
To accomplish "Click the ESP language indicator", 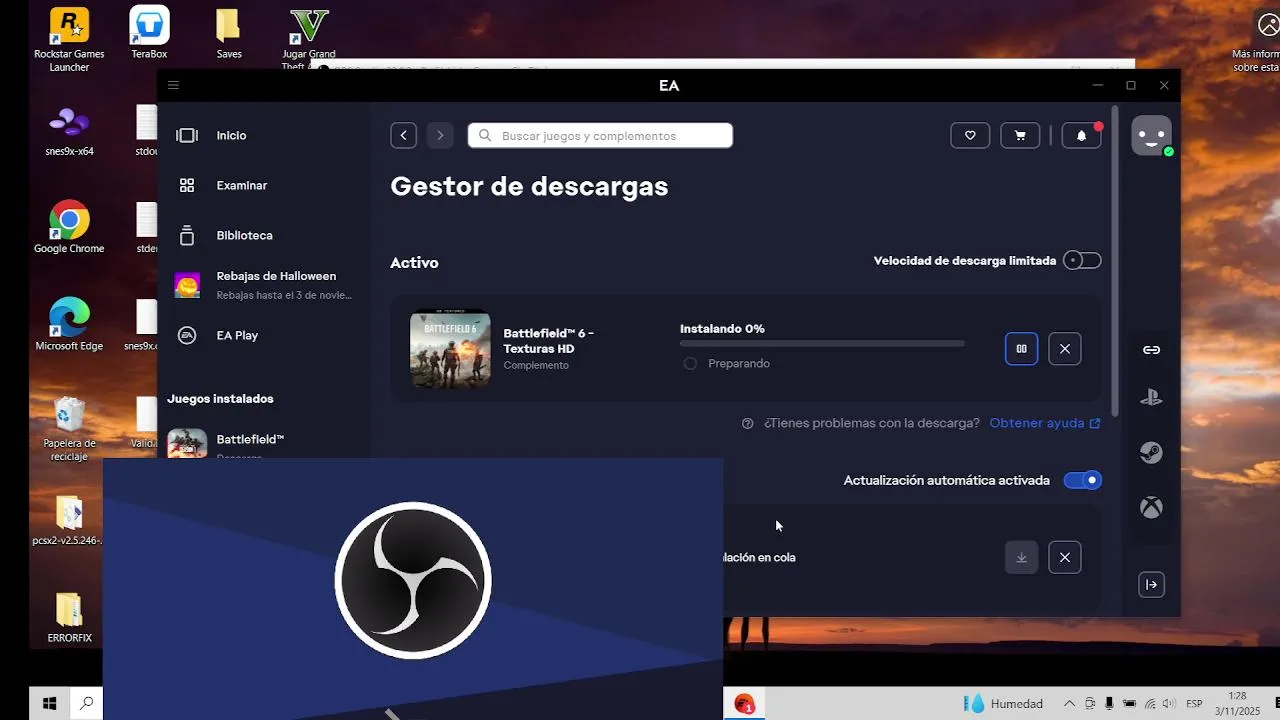I will tap(1194, 704).
